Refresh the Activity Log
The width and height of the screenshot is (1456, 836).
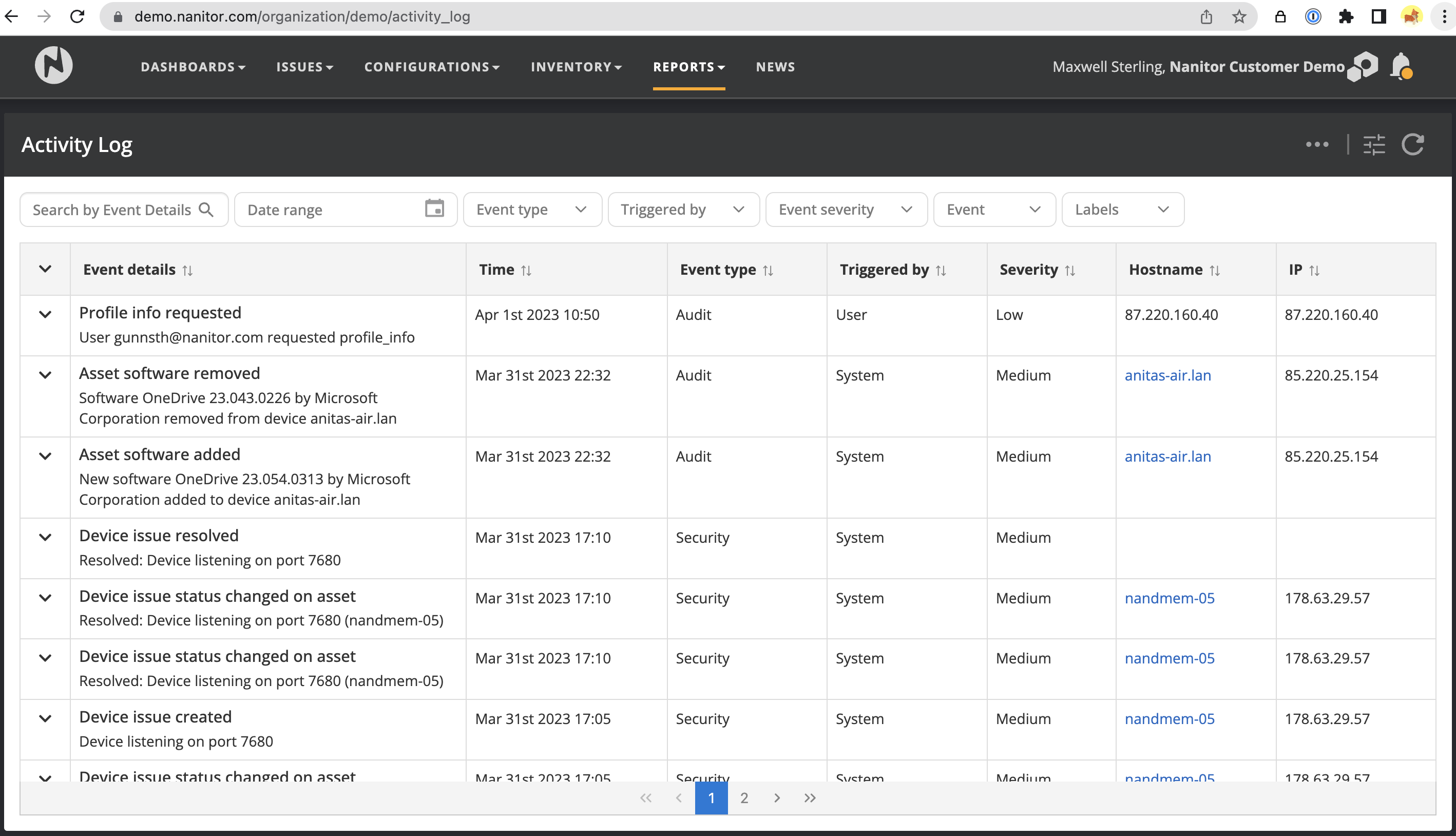point(1412,145)
